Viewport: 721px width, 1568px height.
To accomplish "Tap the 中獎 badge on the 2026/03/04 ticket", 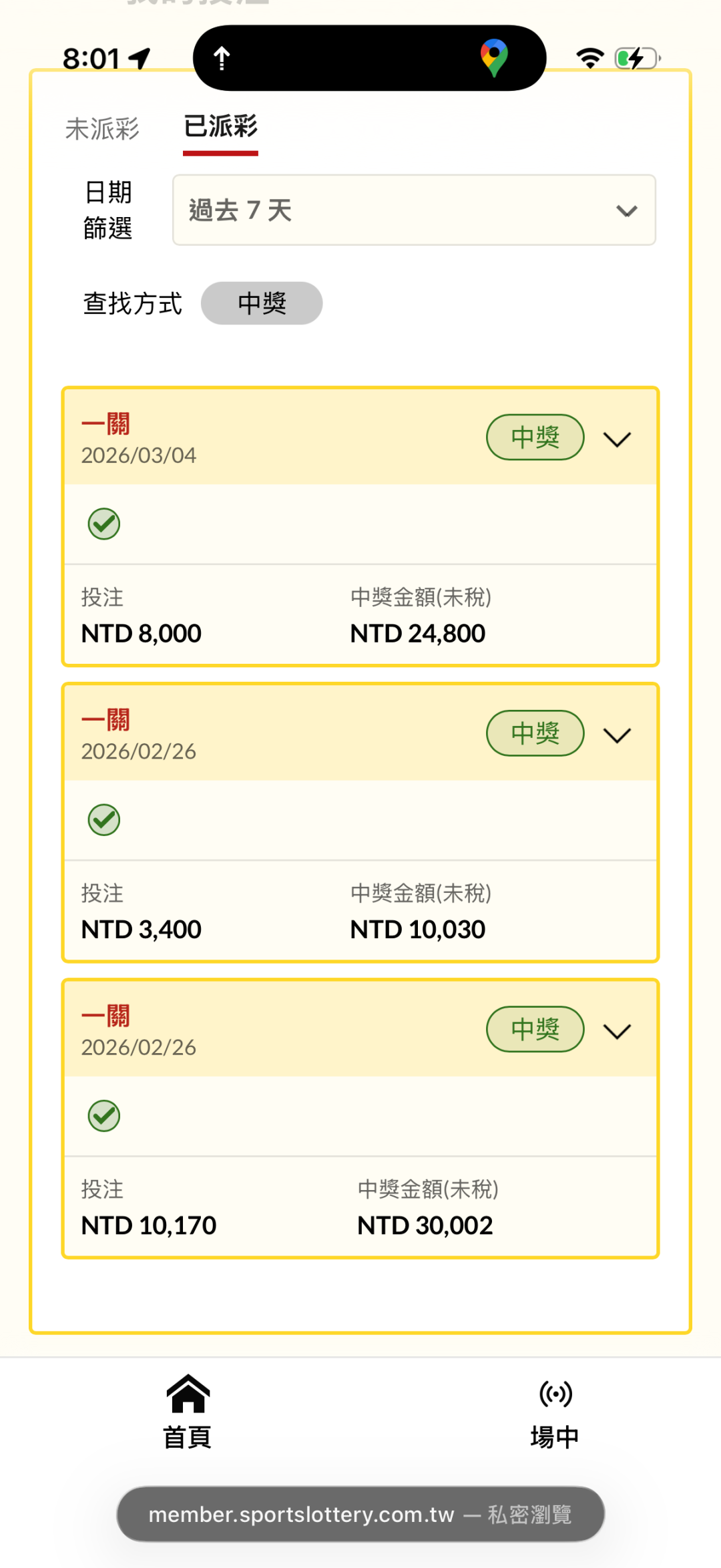I will click(x=535, y=437).
